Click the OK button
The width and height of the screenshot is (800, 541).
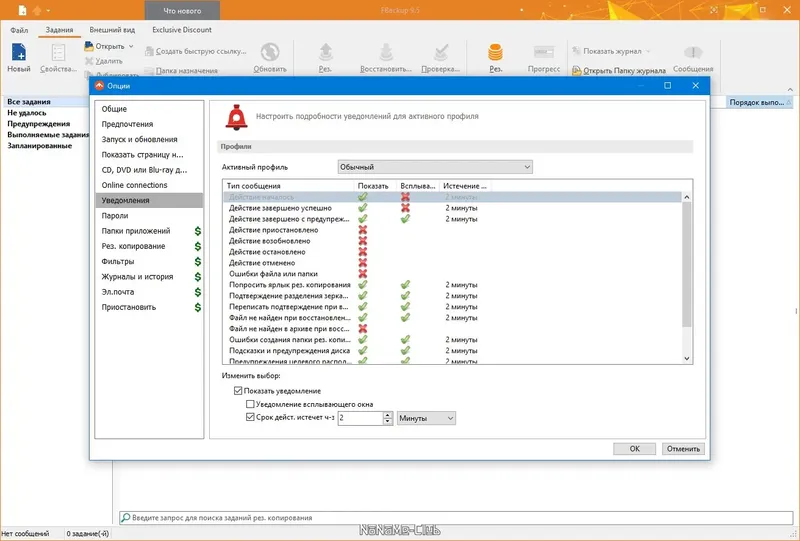click(x=634, y=449)
